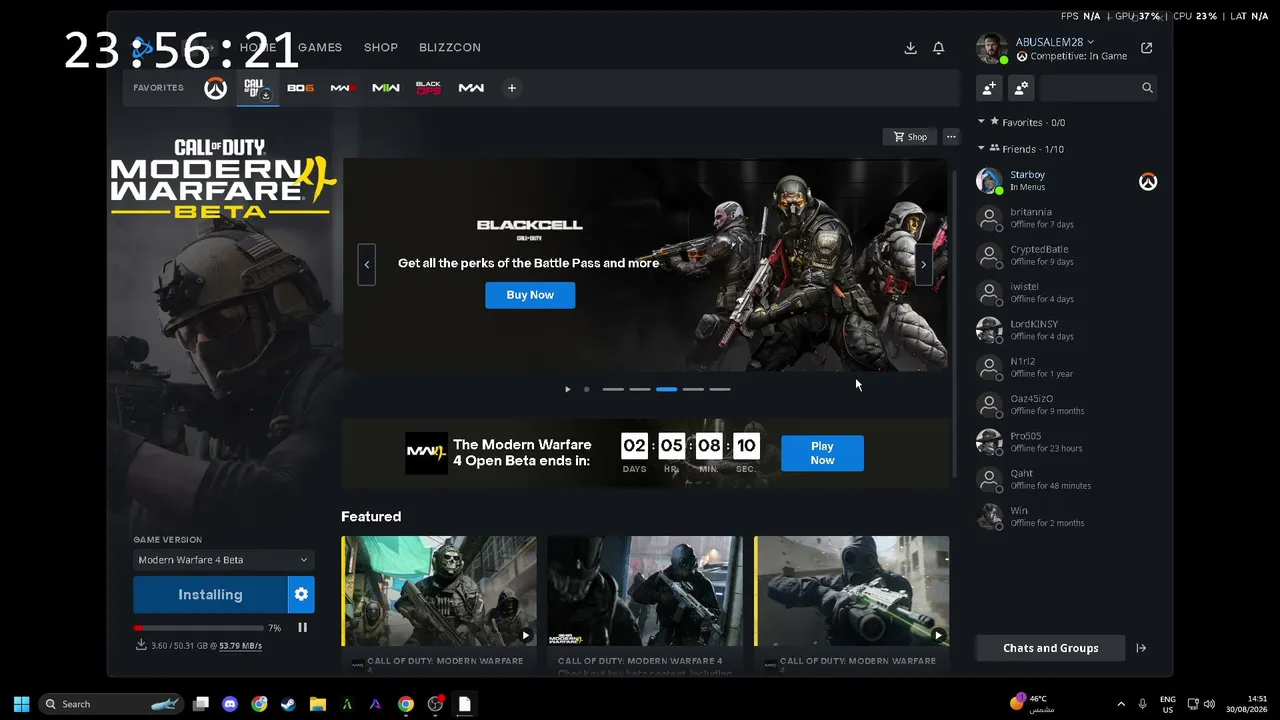Viewport: 1280px width, 720px height.
Task: Open Chats and Groups
Action: [1050, 648]
